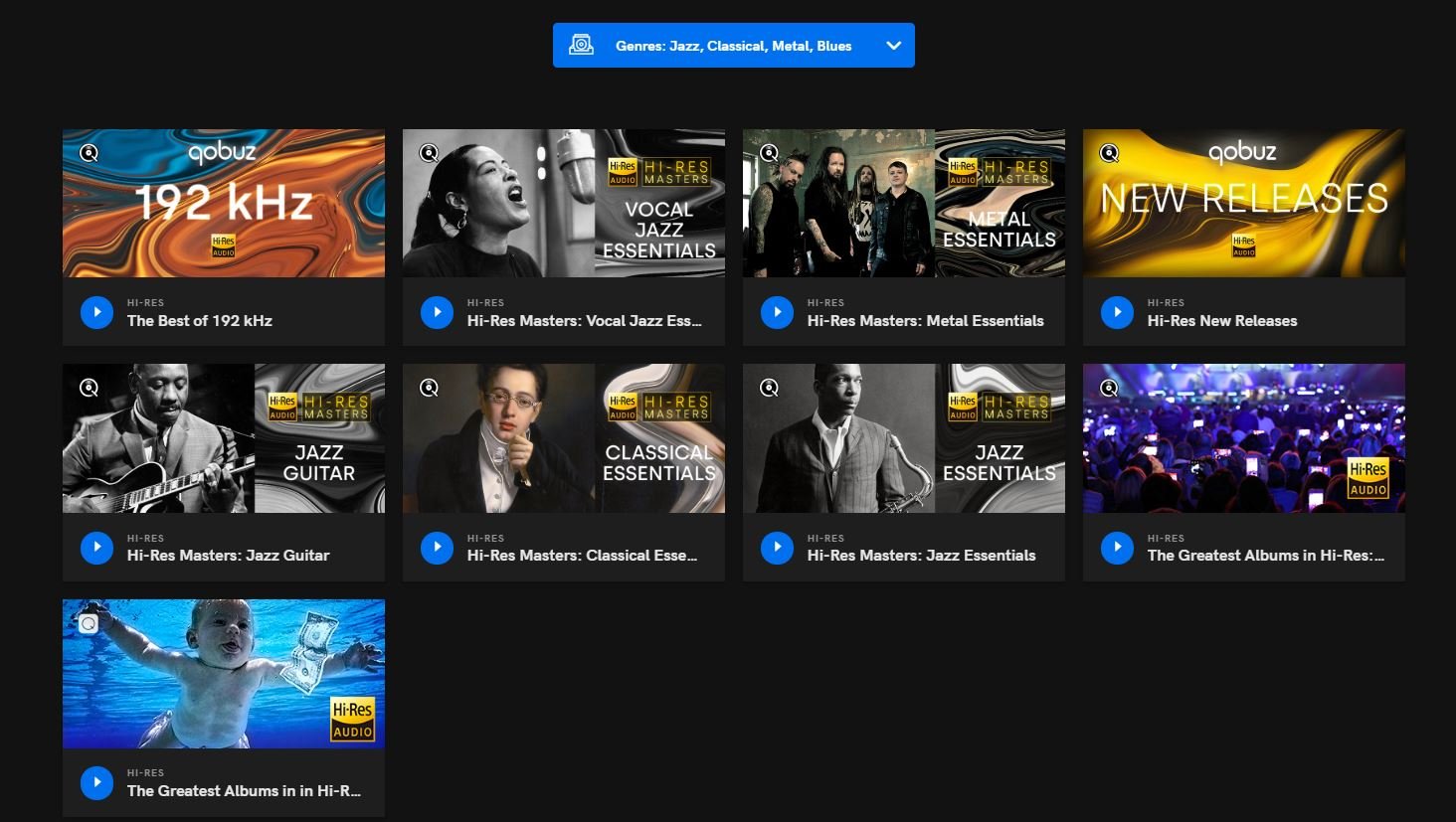Open the title The Greatest Albums in Hi-Res:...

1266,556
